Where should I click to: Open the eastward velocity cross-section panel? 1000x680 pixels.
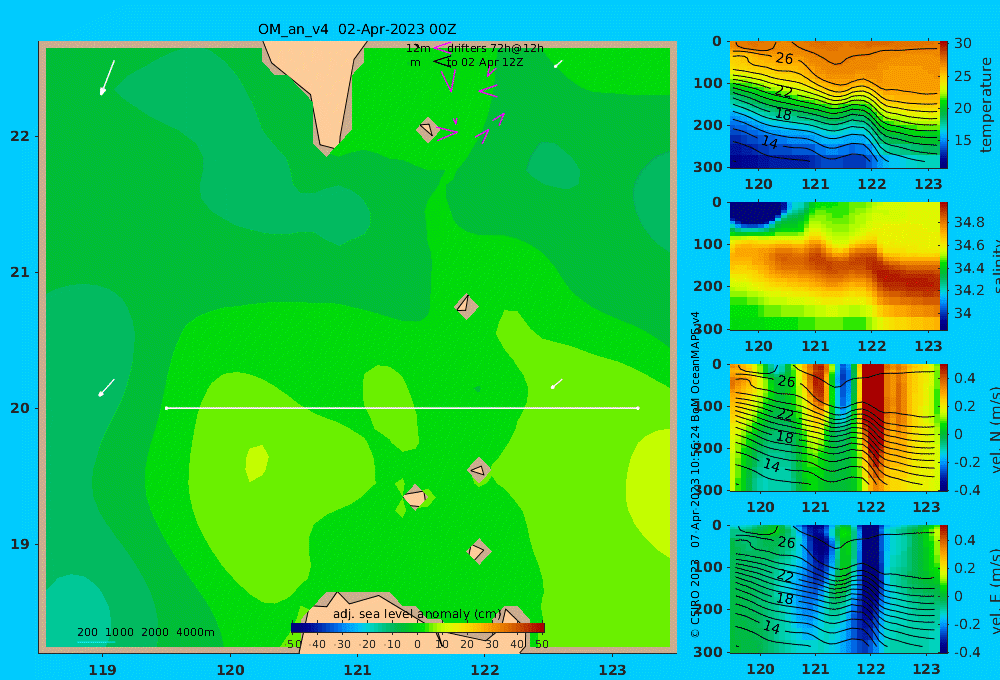click(x=835, y=589)
